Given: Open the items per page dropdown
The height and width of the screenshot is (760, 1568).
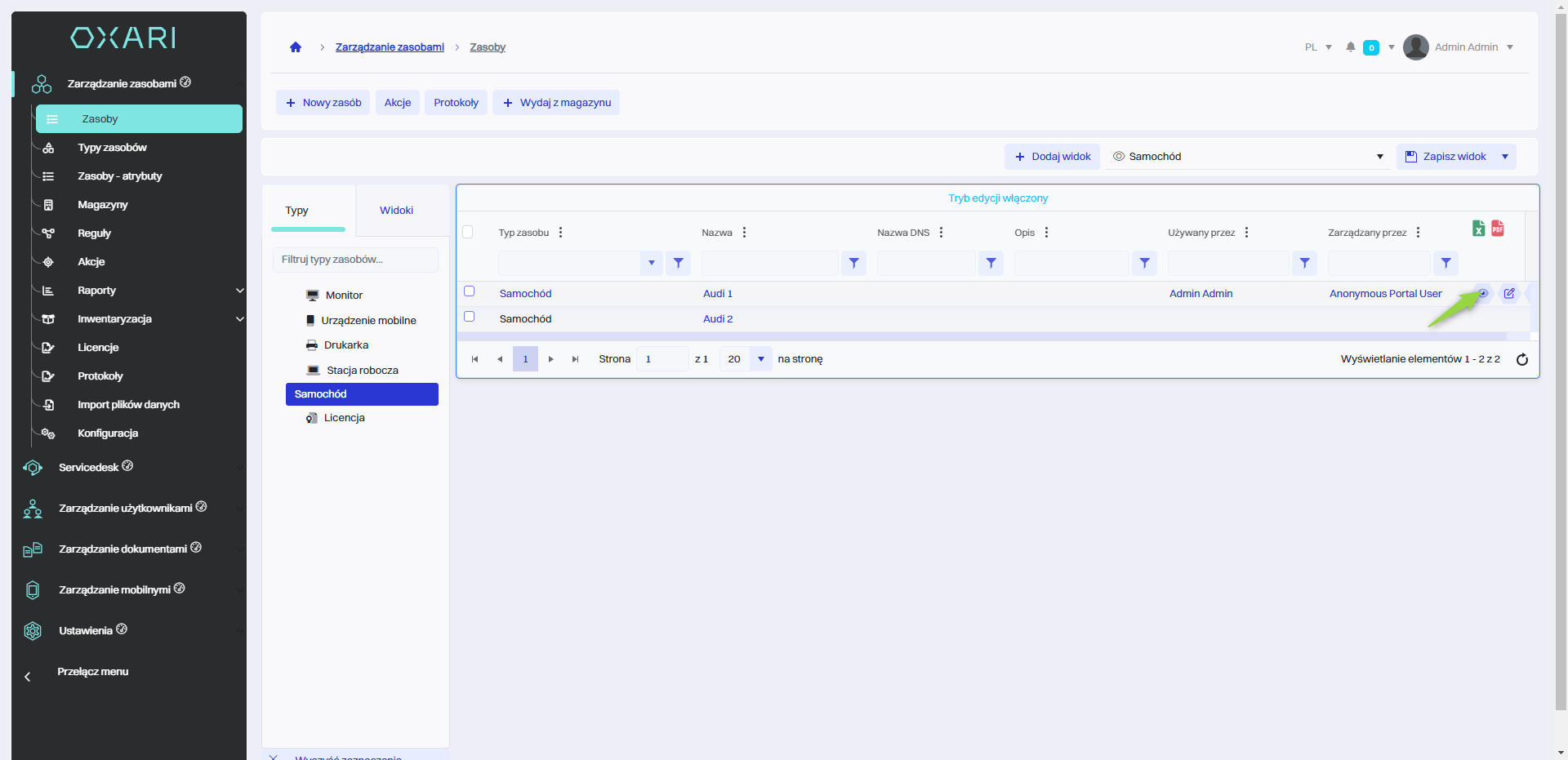Looking at the screenshot, I should (x=760, y=359).
